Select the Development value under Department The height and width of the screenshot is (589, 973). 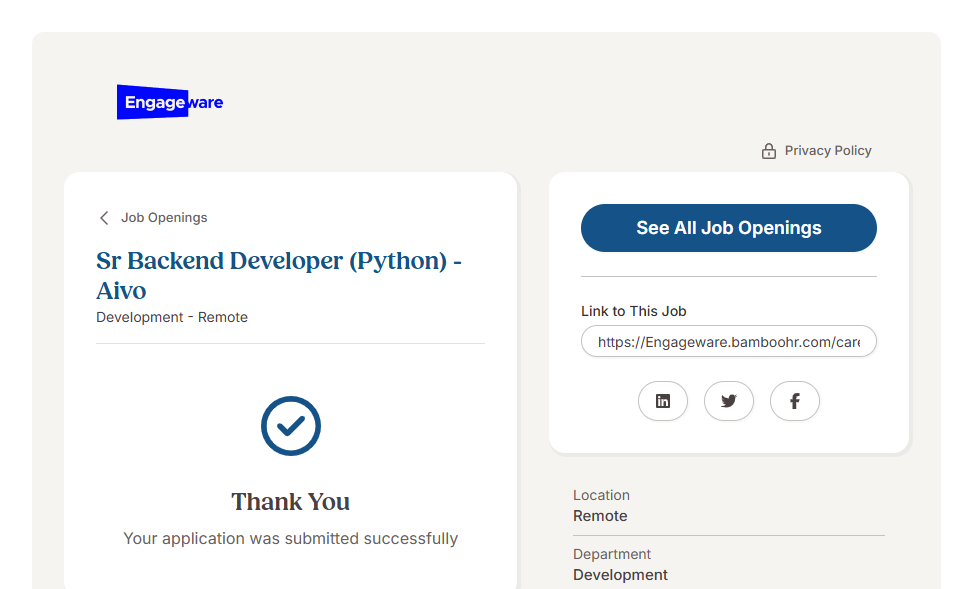tap(620, 575)
